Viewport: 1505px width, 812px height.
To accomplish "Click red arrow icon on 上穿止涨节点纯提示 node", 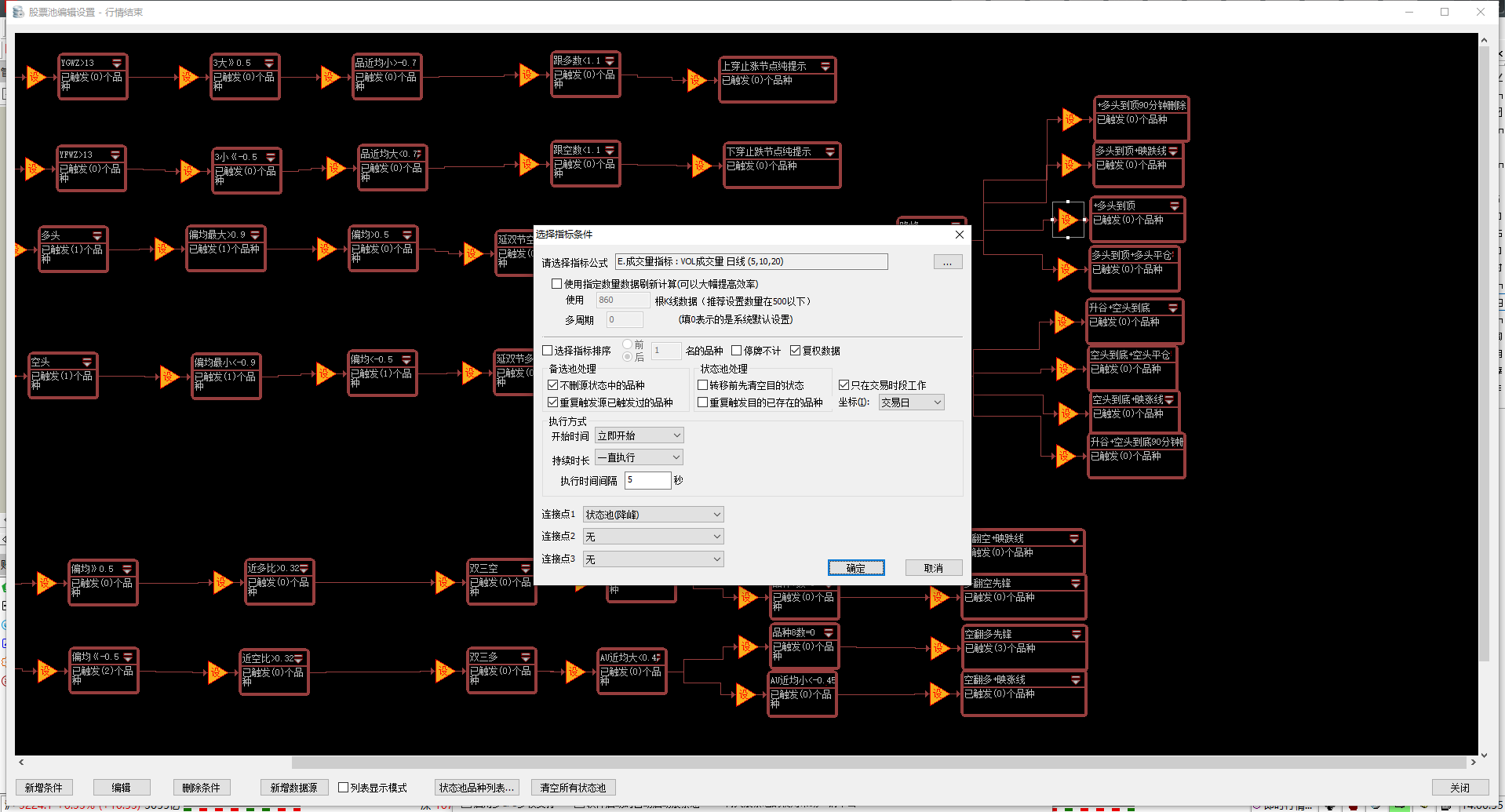I will coord(825,67).
